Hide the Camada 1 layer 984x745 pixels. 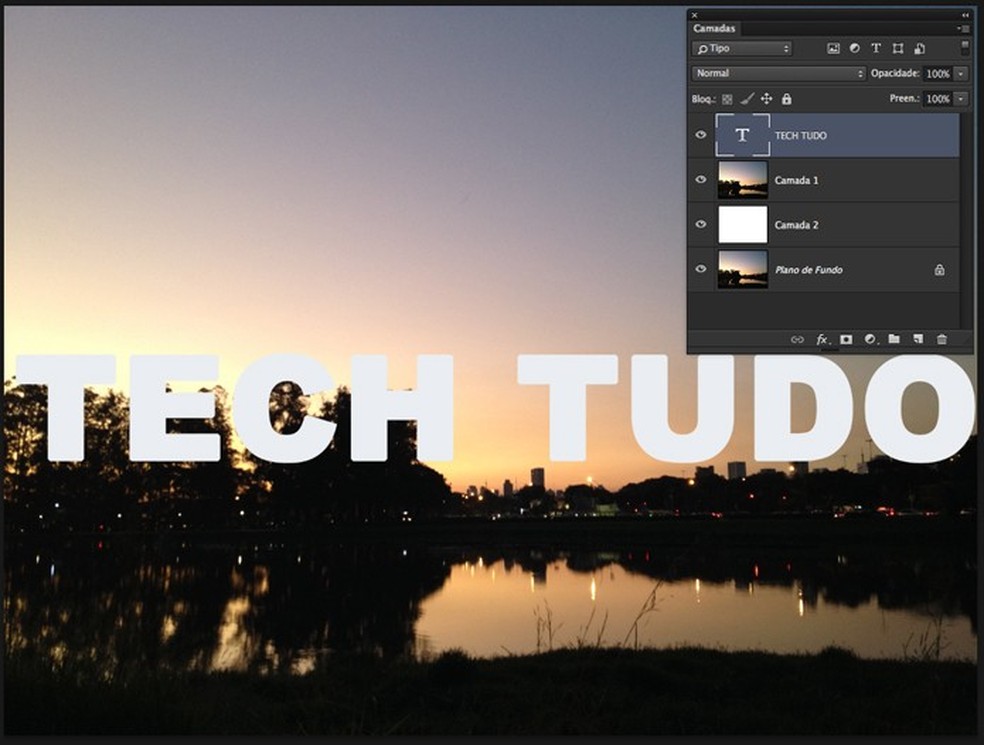(701, 180)
